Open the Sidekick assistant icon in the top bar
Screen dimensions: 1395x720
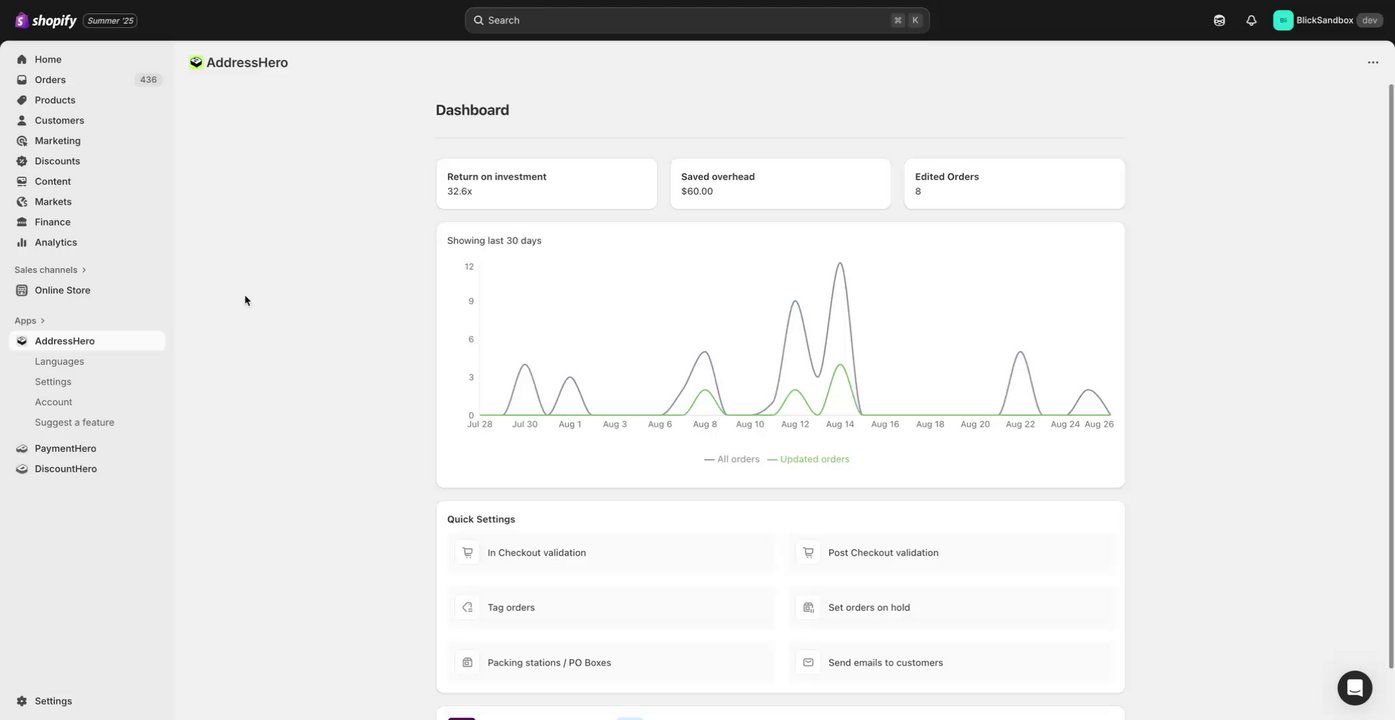pyautogui.click(x=1219, y=20)
